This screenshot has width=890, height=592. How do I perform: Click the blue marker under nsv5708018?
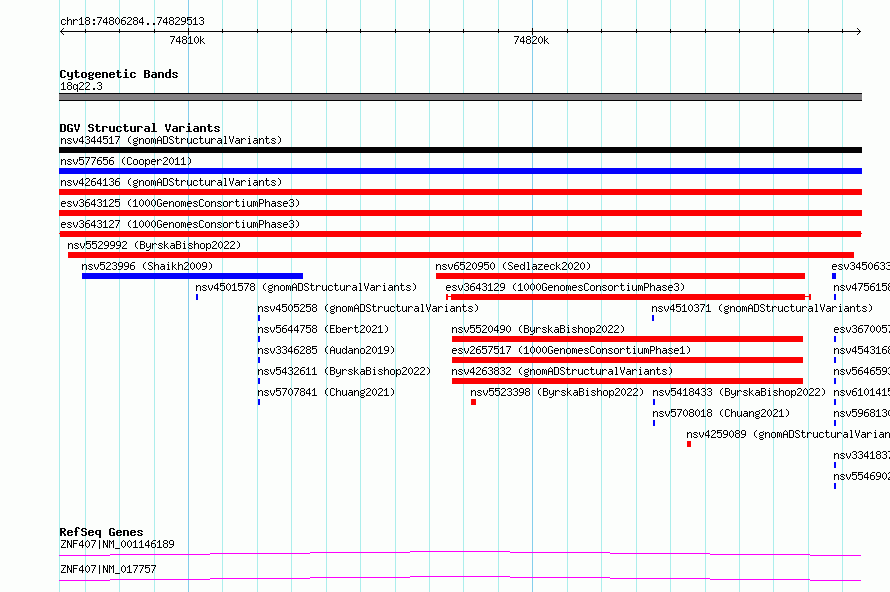(x=654, y=423)
